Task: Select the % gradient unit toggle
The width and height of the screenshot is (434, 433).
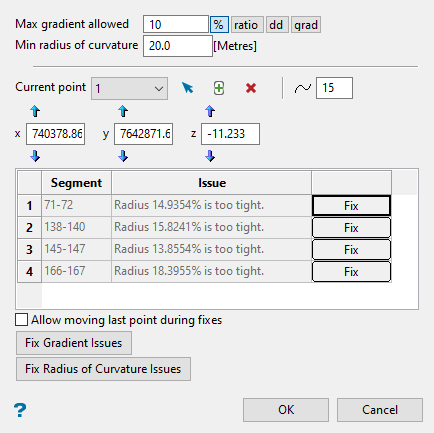Action: pos(219,25)
